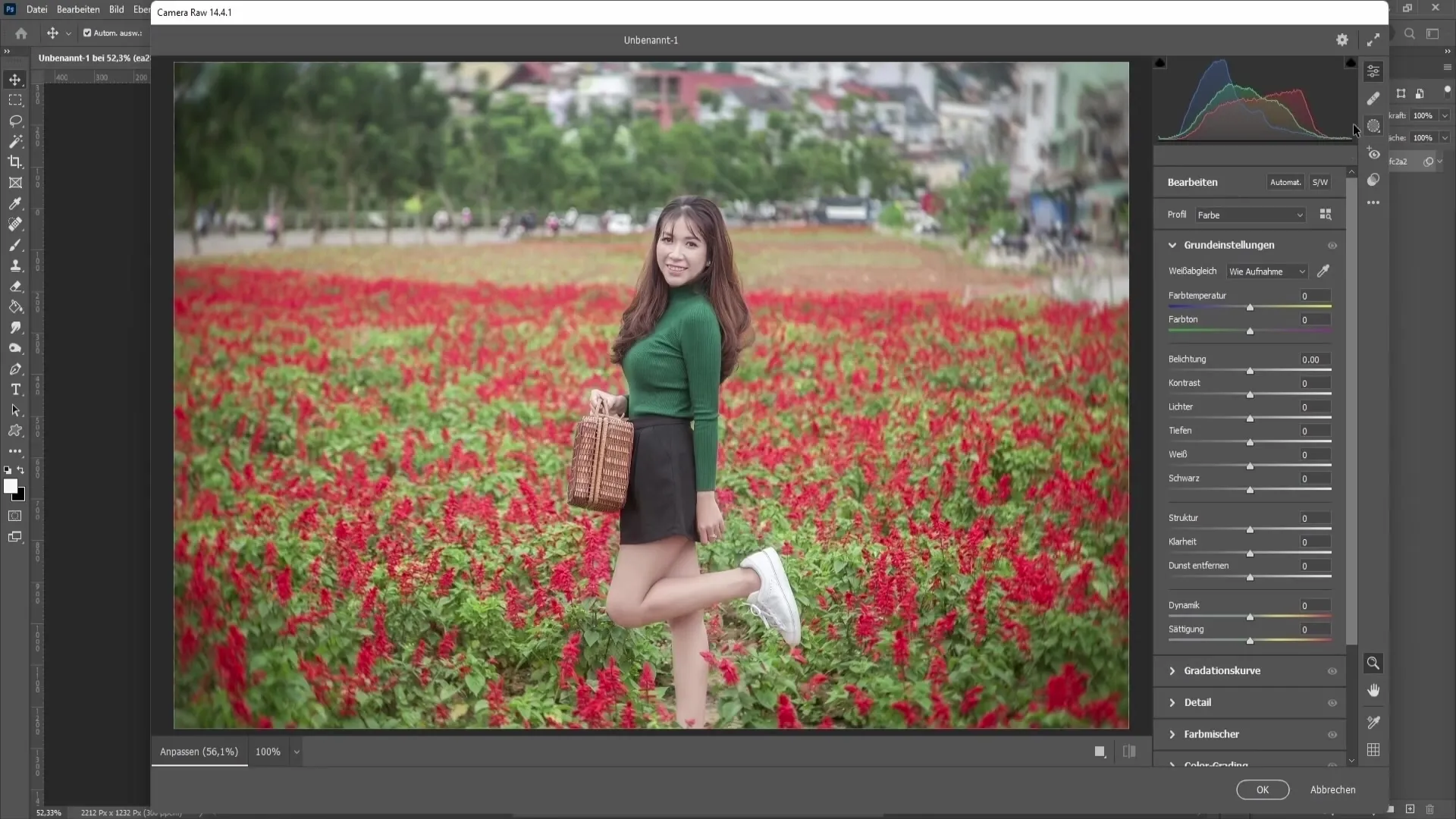
Task: Open the Datei menu
Action: pyautogui.click(x=36, y=10)
